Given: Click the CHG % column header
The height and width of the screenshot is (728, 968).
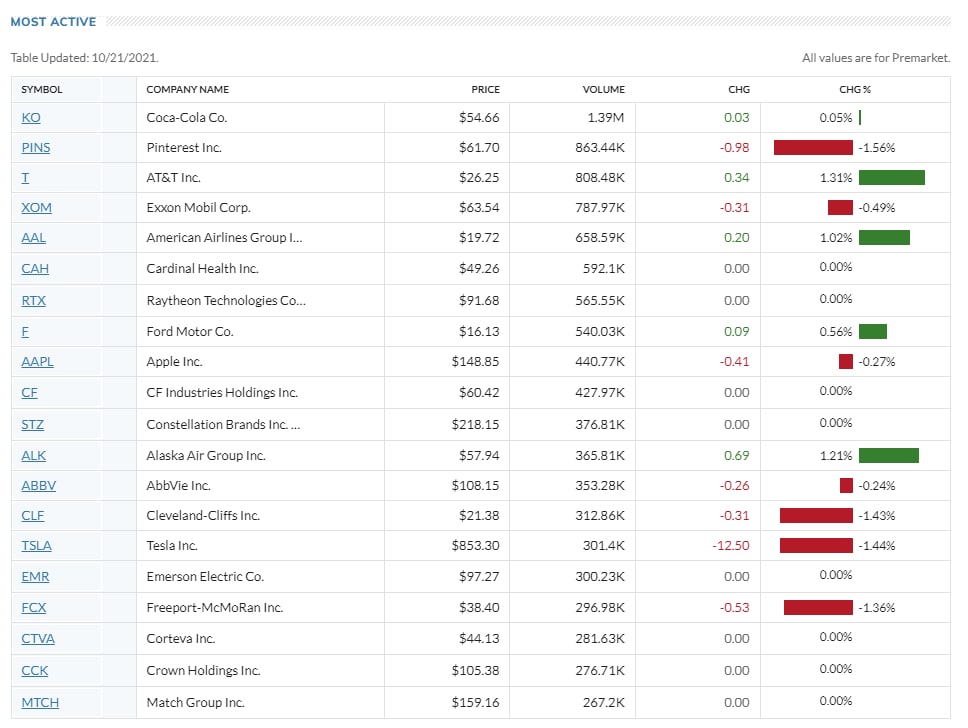Looking at the screenshot, I should (855, 90).
